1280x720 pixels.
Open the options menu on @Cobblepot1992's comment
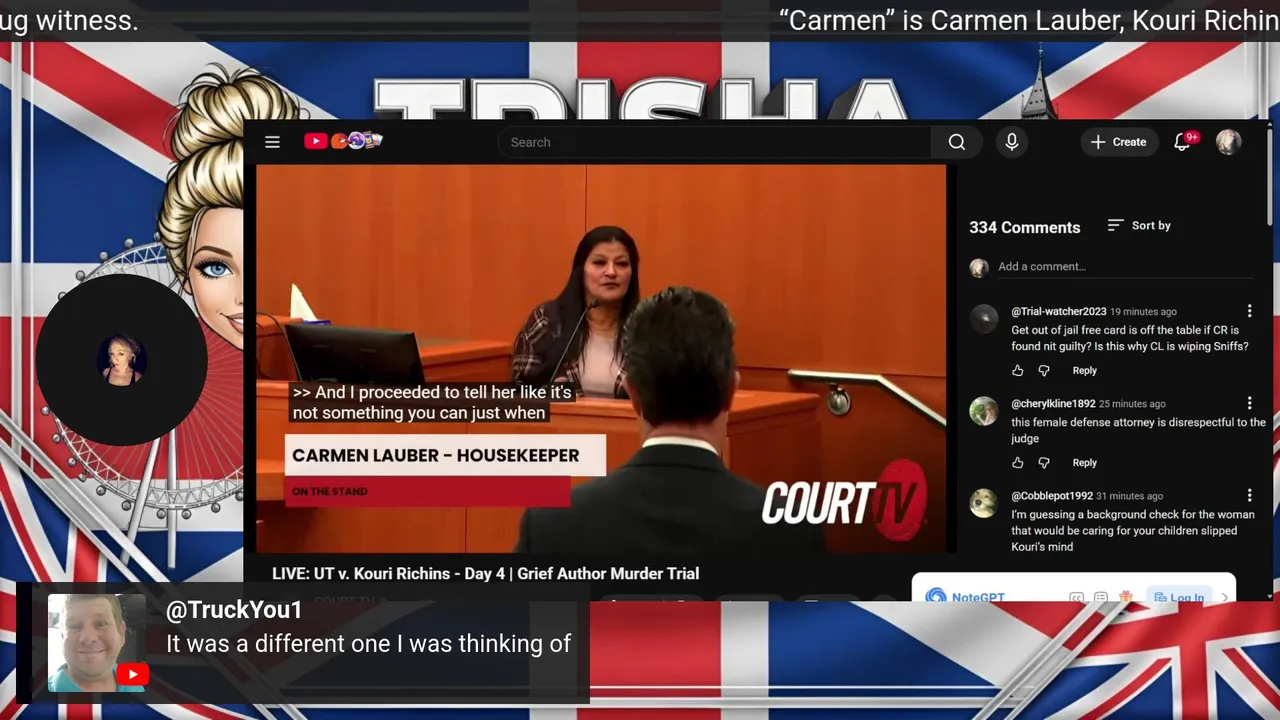click(1249, 495)
